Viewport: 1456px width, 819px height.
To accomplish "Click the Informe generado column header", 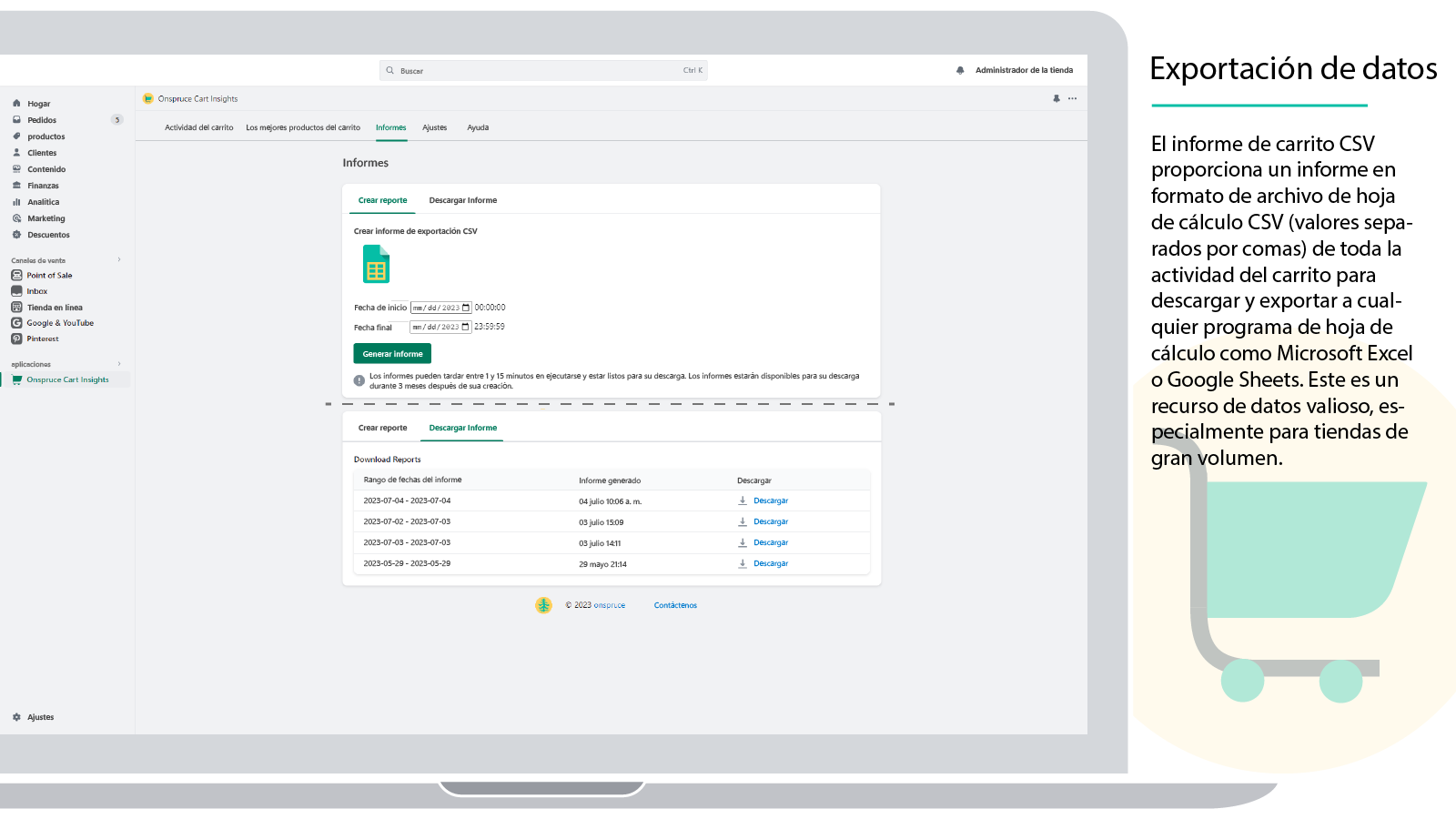I will coord(610,480).
